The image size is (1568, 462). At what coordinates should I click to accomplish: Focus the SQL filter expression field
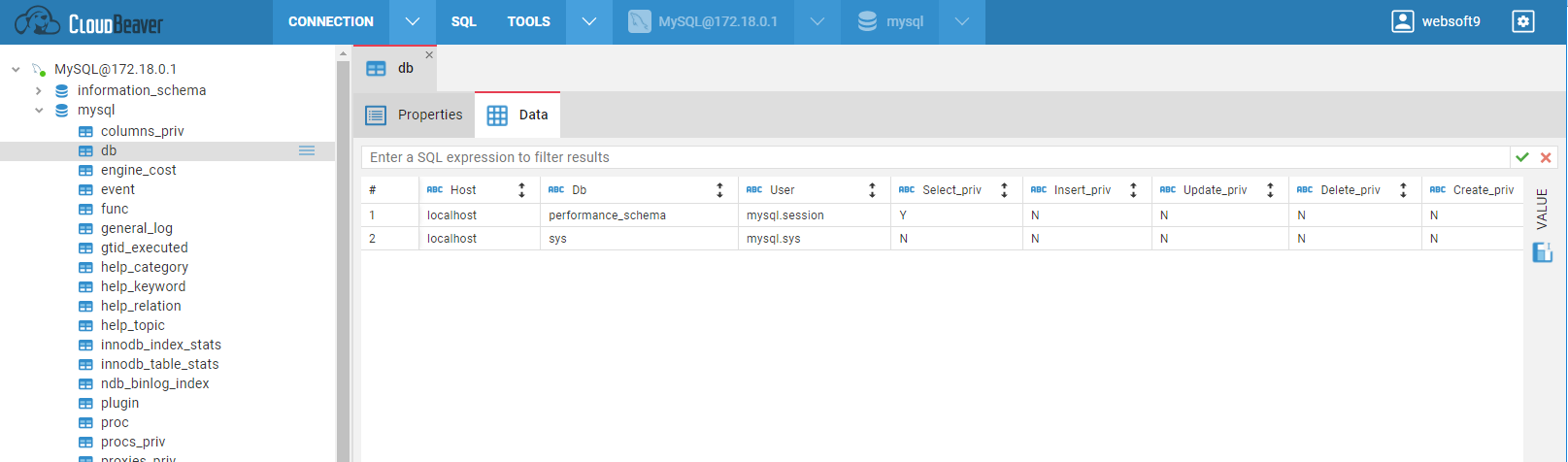932,157
